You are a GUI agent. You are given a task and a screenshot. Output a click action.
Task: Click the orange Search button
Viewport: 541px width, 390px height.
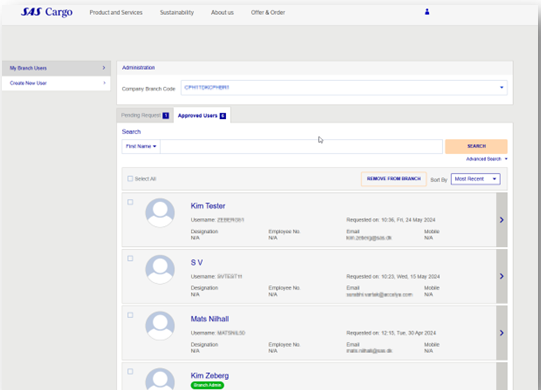click(x=476, y=146)
